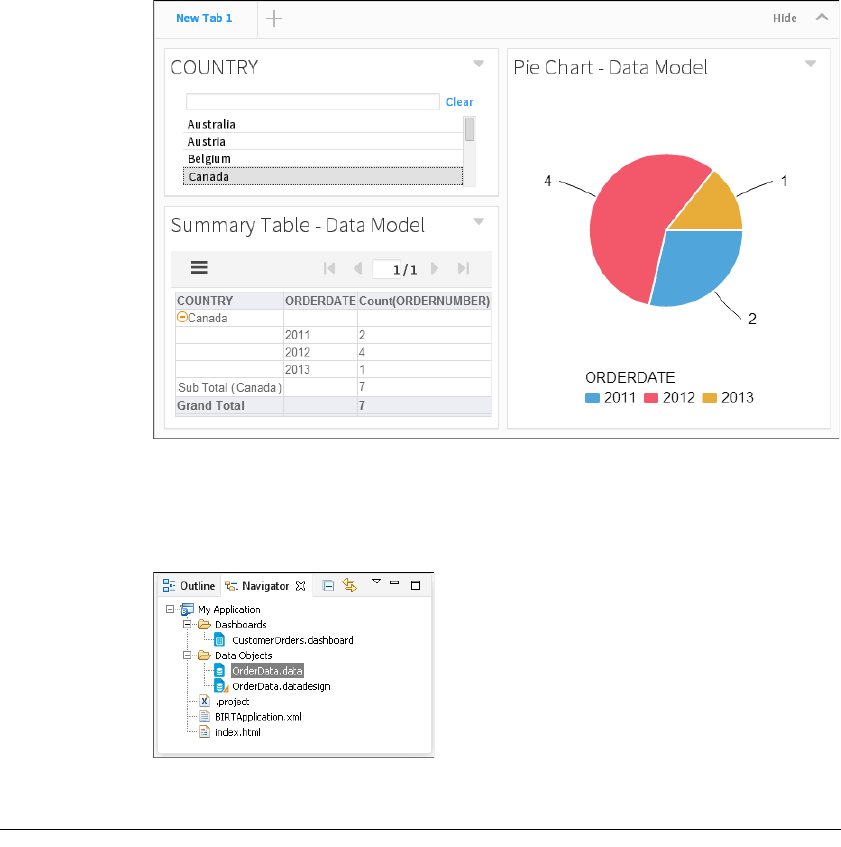Go to last page of summary table

coord(463,268)
